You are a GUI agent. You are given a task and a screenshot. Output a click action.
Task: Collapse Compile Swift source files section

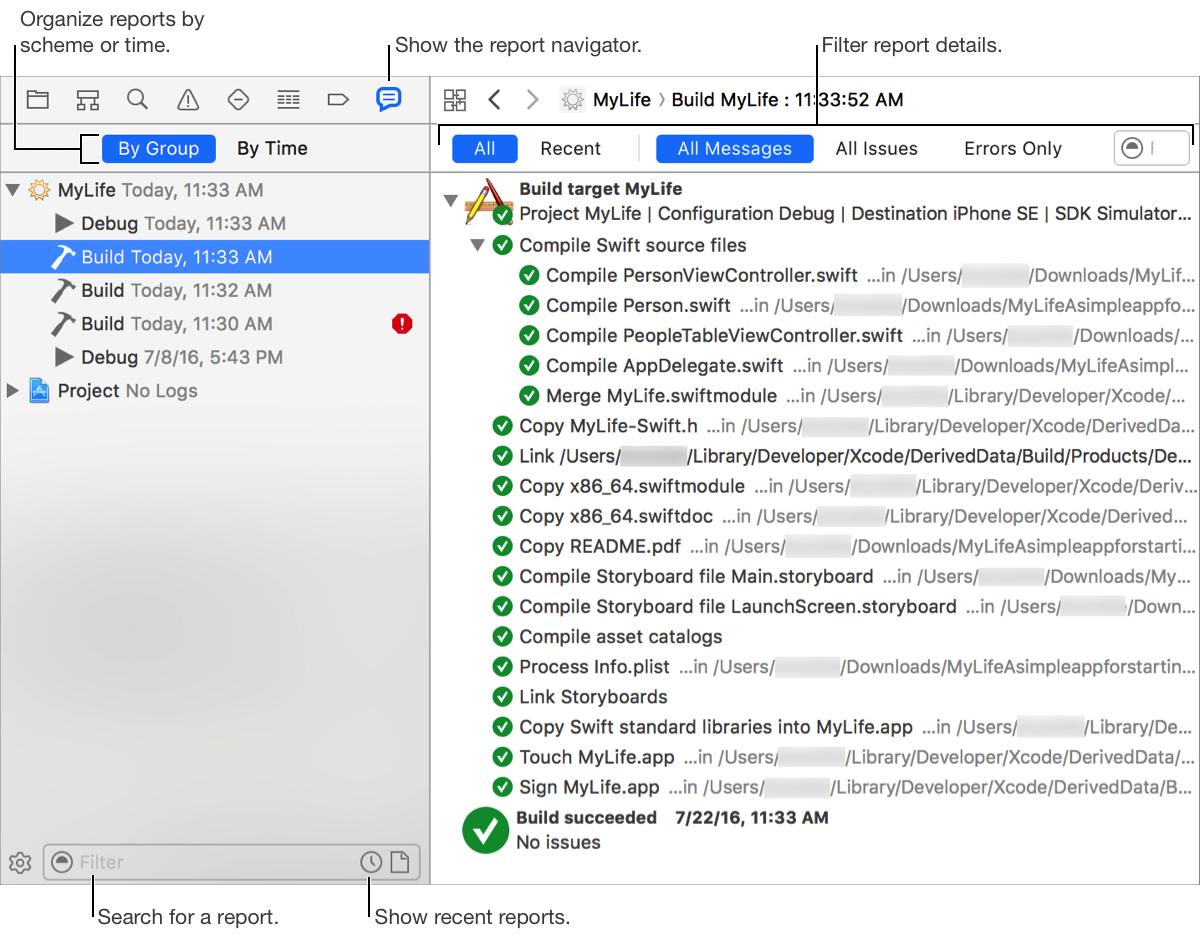pos(477,245)
